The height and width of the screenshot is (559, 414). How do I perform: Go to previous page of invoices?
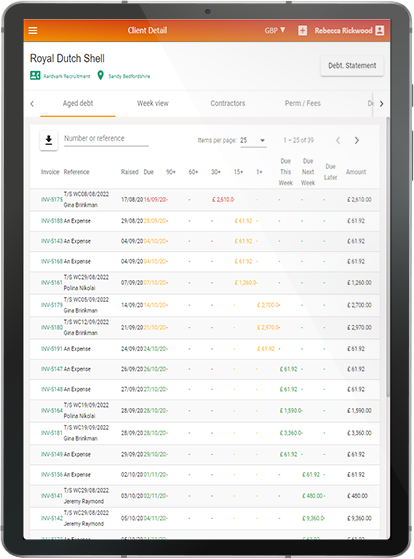pyautogui.click(x=338, y=140)
